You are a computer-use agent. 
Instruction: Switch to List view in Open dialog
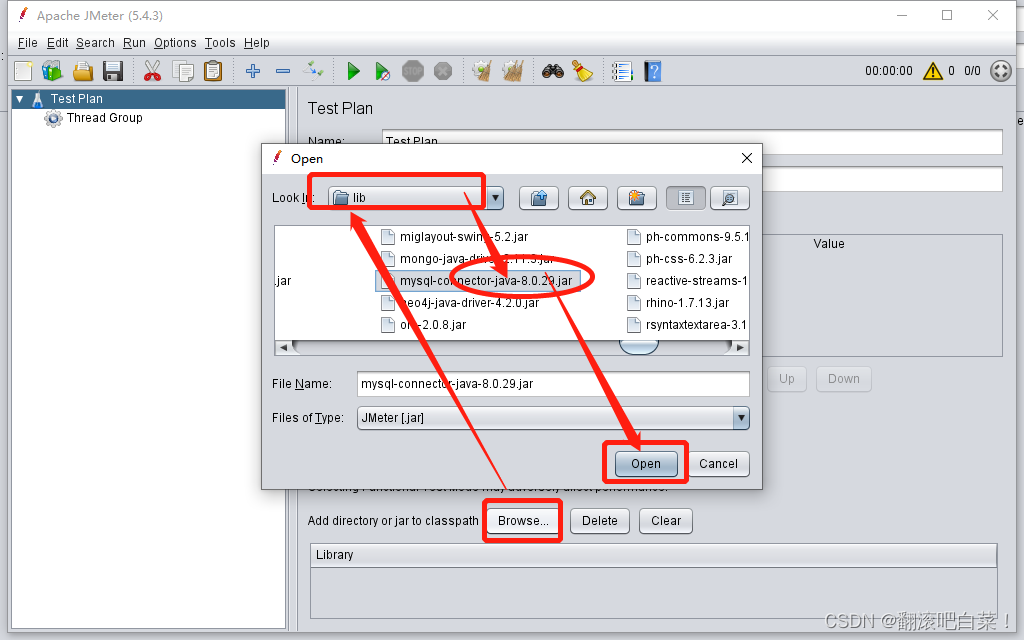coord(686,198)
